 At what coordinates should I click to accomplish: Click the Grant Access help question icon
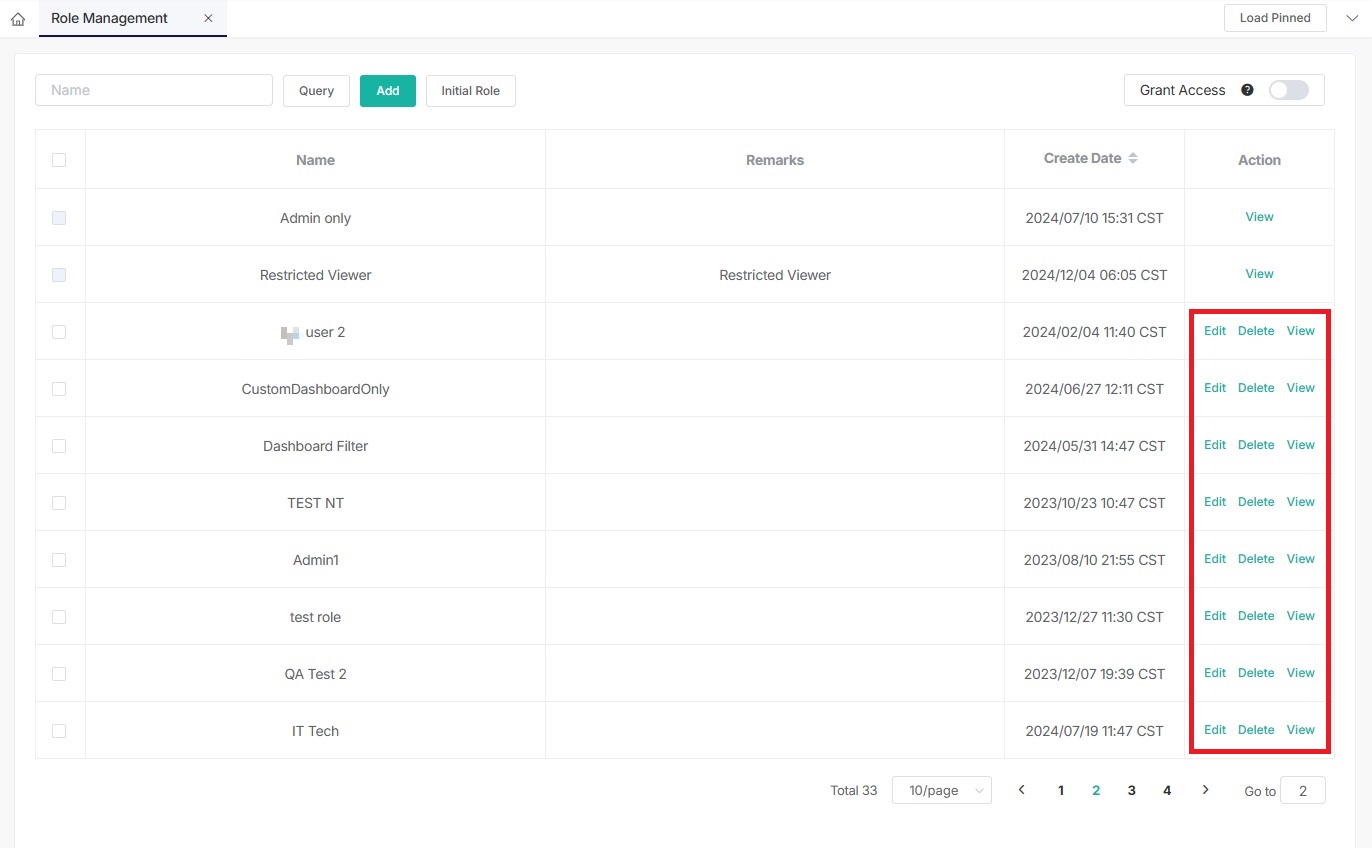click(1247, 90)
